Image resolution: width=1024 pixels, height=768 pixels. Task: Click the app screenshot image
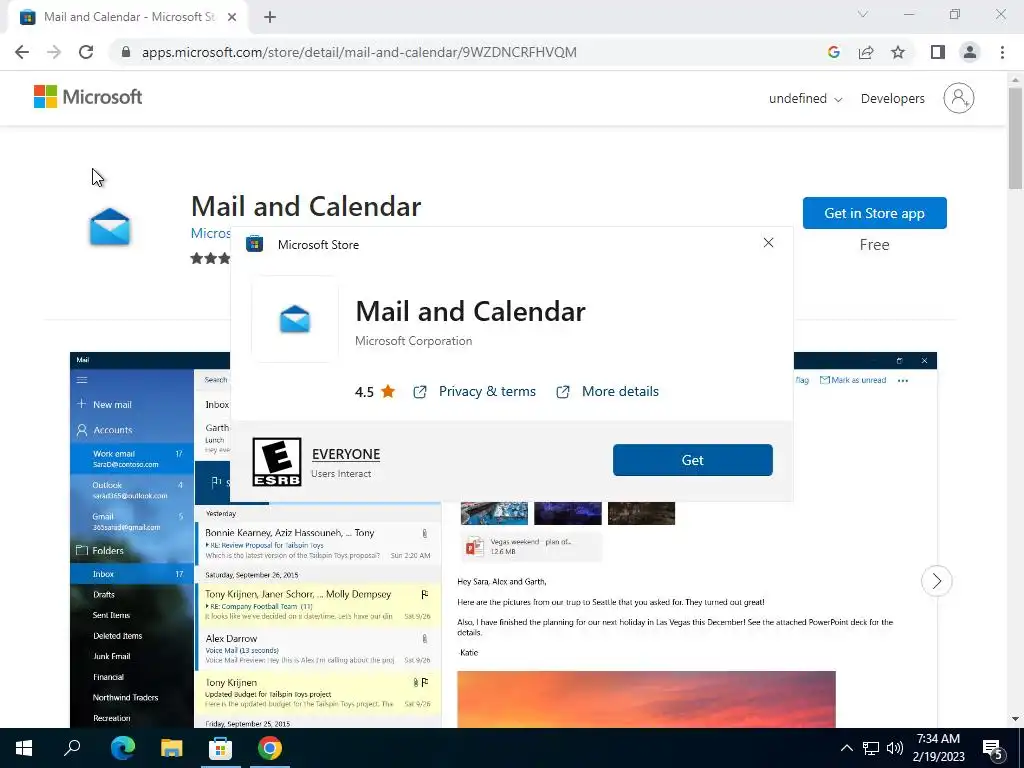[x=503, y=539]
